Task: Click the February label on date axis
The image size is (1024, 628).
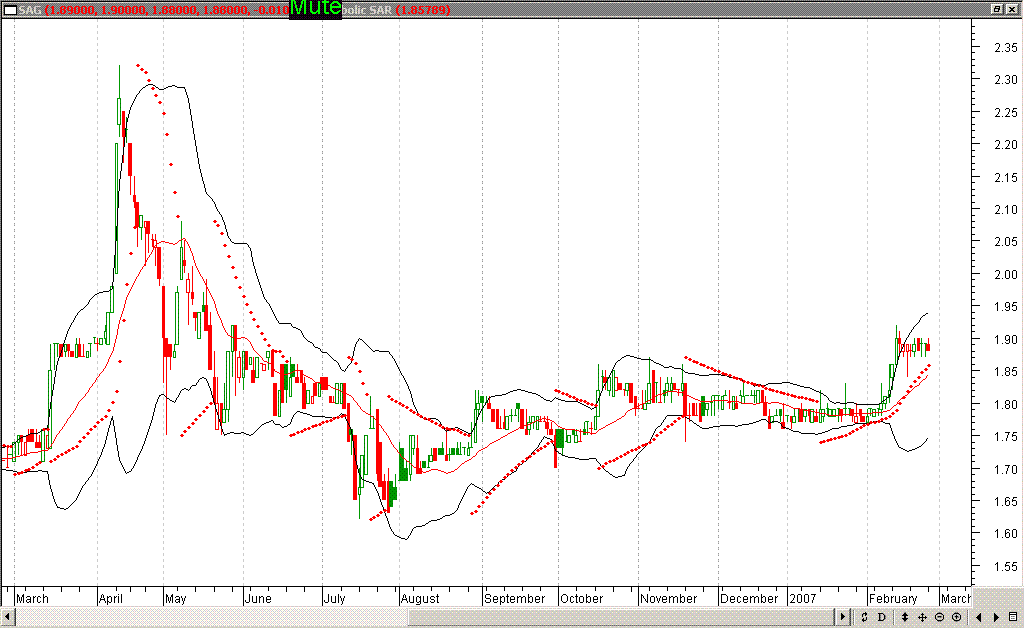Action: (x=893, y=599)
